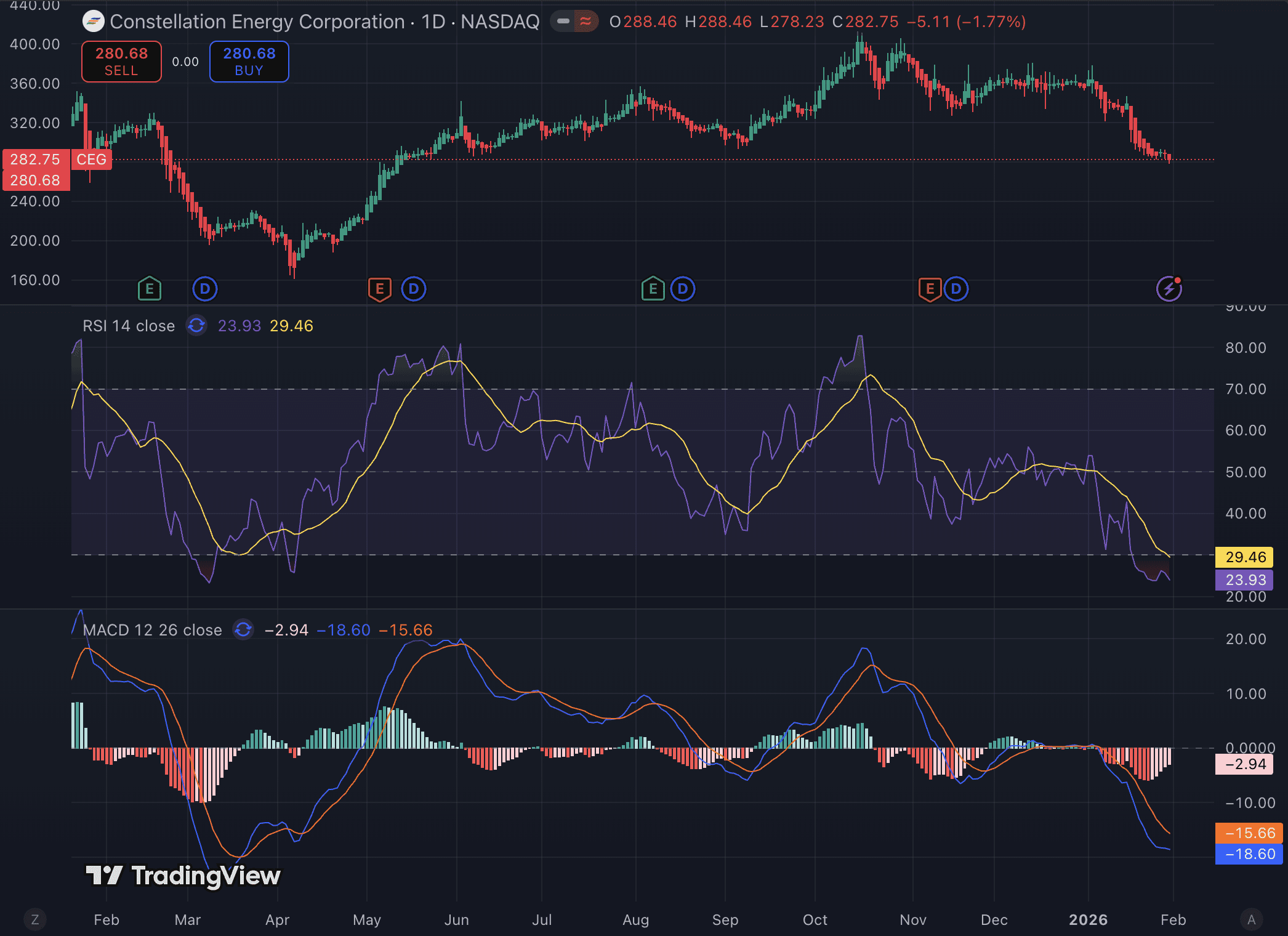
Task: Open the lightning bolt latest-news marker
Action: 1169,288
